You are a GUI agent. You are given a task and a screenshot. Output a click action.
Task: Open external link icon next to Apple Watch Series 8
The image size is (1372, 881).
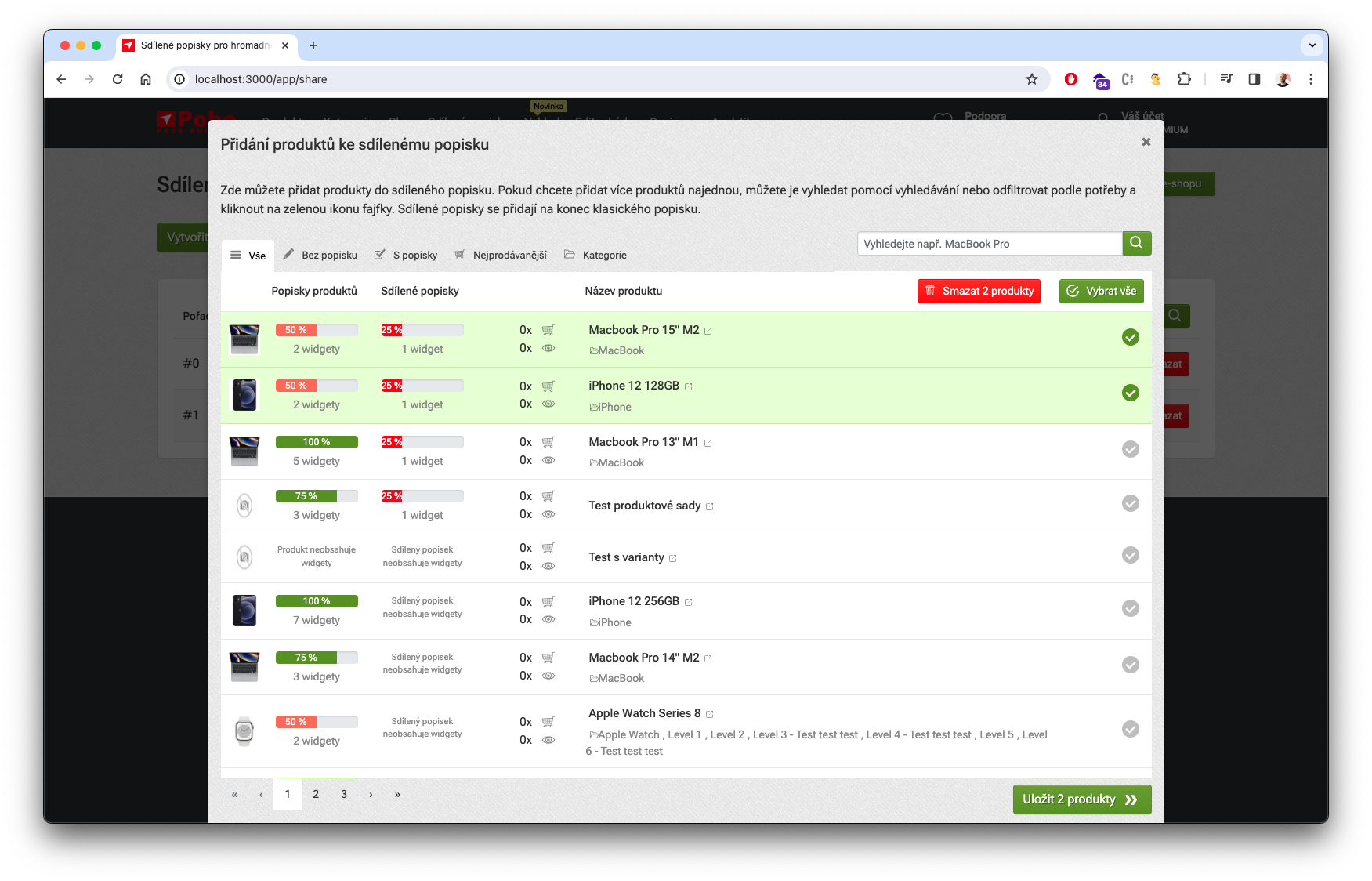710,715
